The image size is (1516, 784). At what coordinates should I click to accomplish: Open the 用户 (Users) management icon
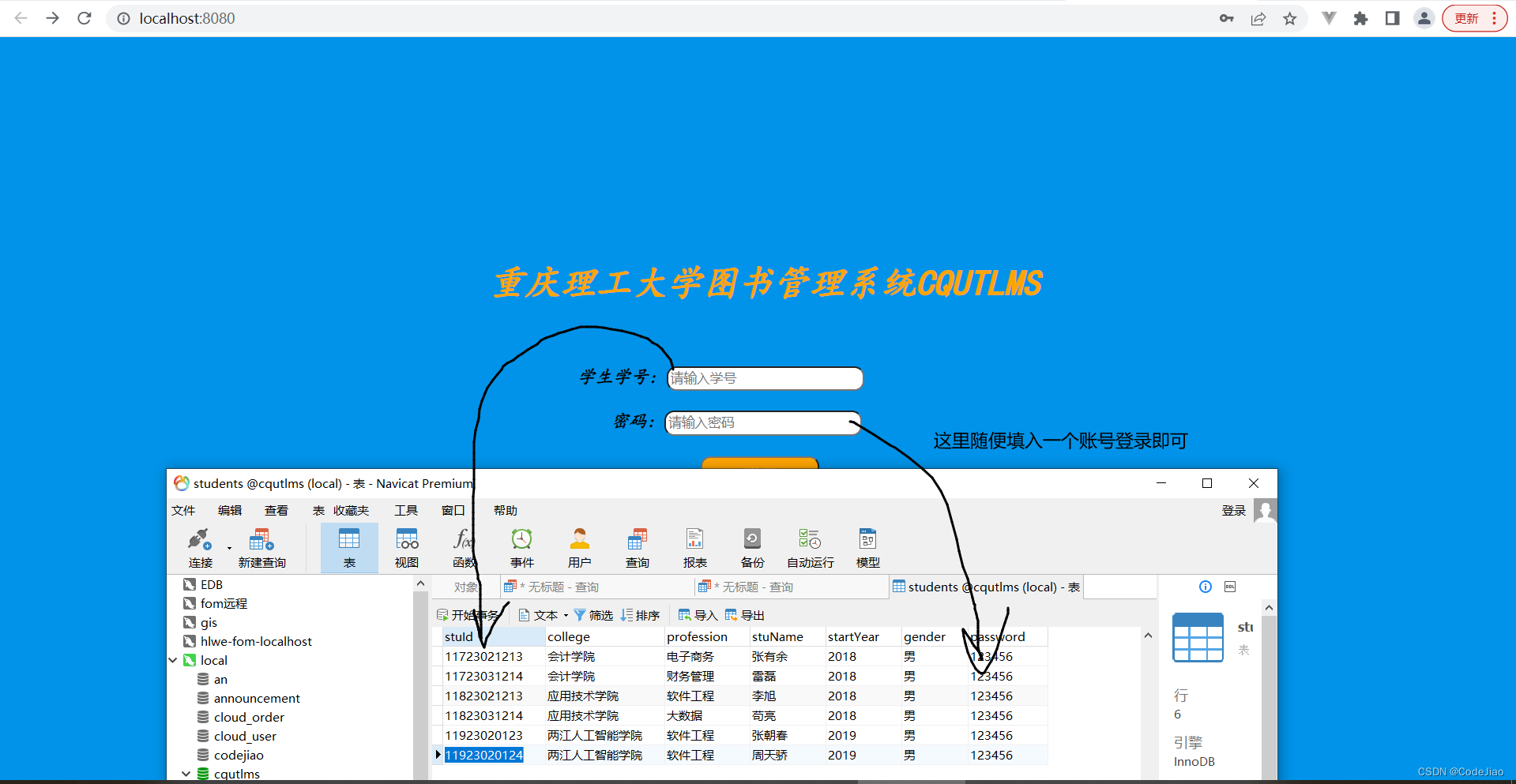[x=579, y=546]
